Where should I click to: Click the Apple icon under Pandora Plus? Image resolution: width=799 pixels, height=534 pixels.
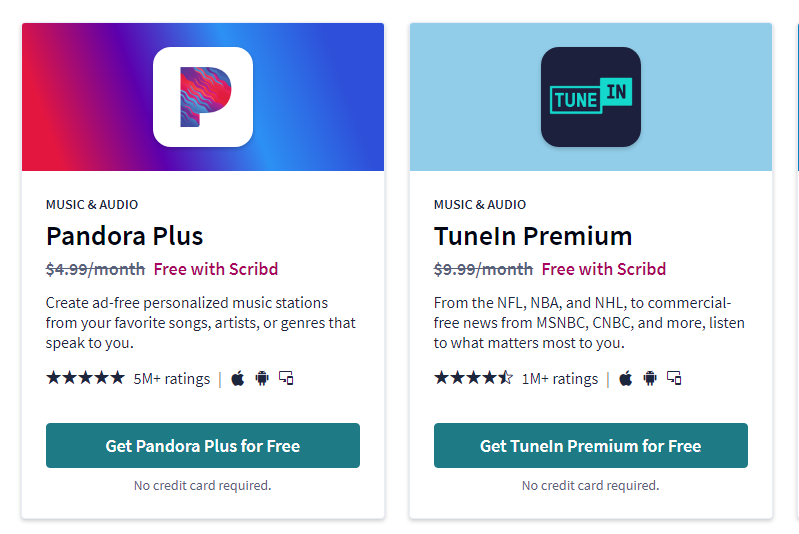(x=238, y=378)
